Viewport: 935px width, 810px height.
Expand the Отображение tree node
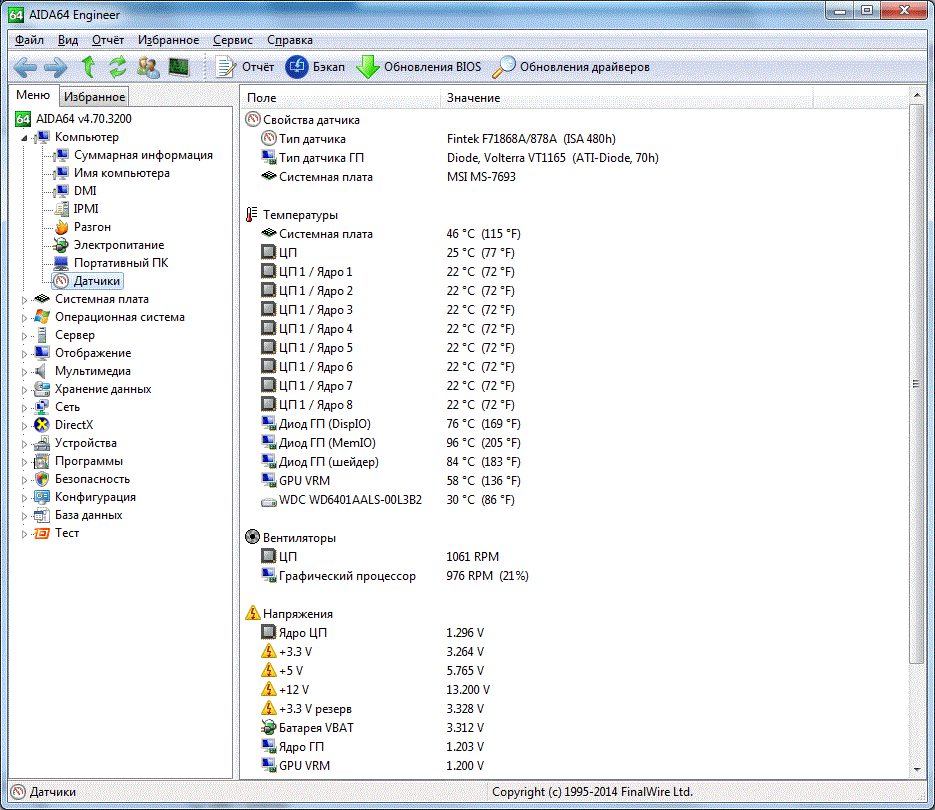[24, 354]
